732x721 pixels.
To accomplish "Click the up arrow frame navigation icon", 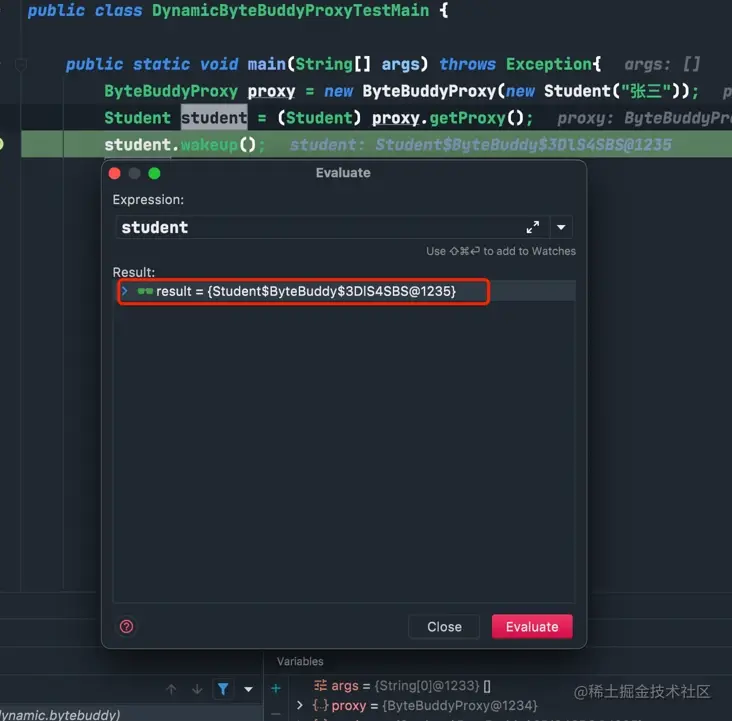I will 171,689.
